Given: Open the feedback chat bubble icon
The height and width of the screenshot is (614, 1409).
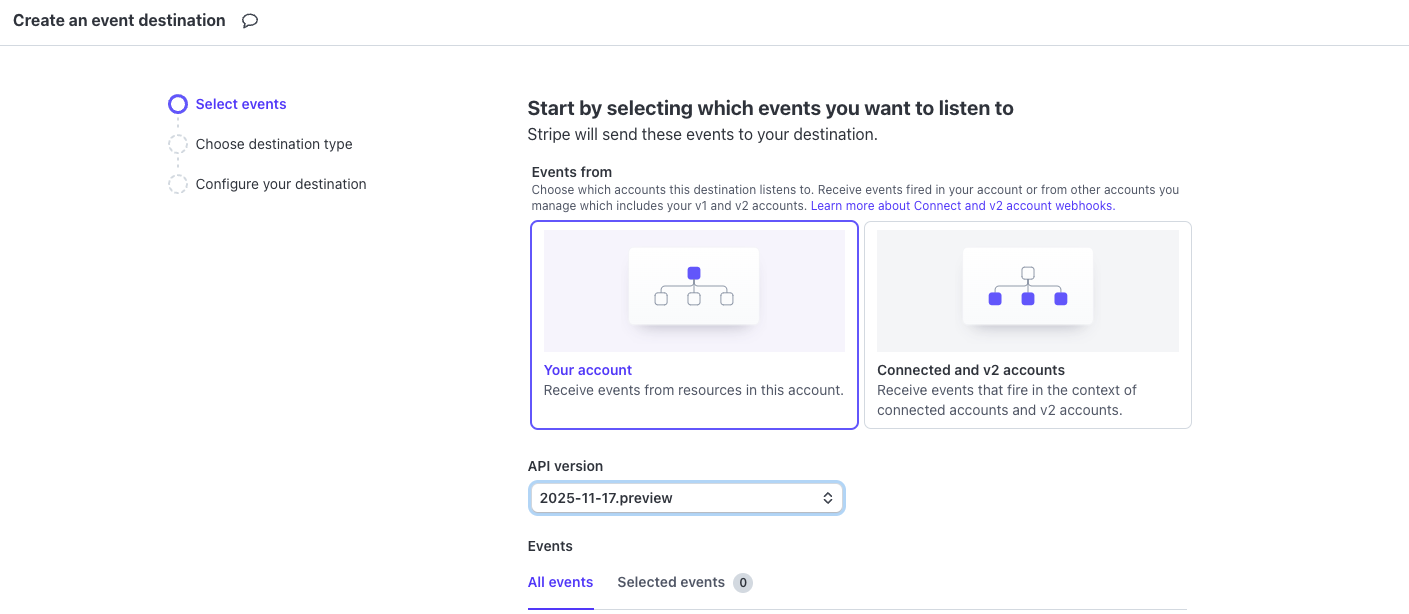Looking at the screenshot, I should click(248, 19).
